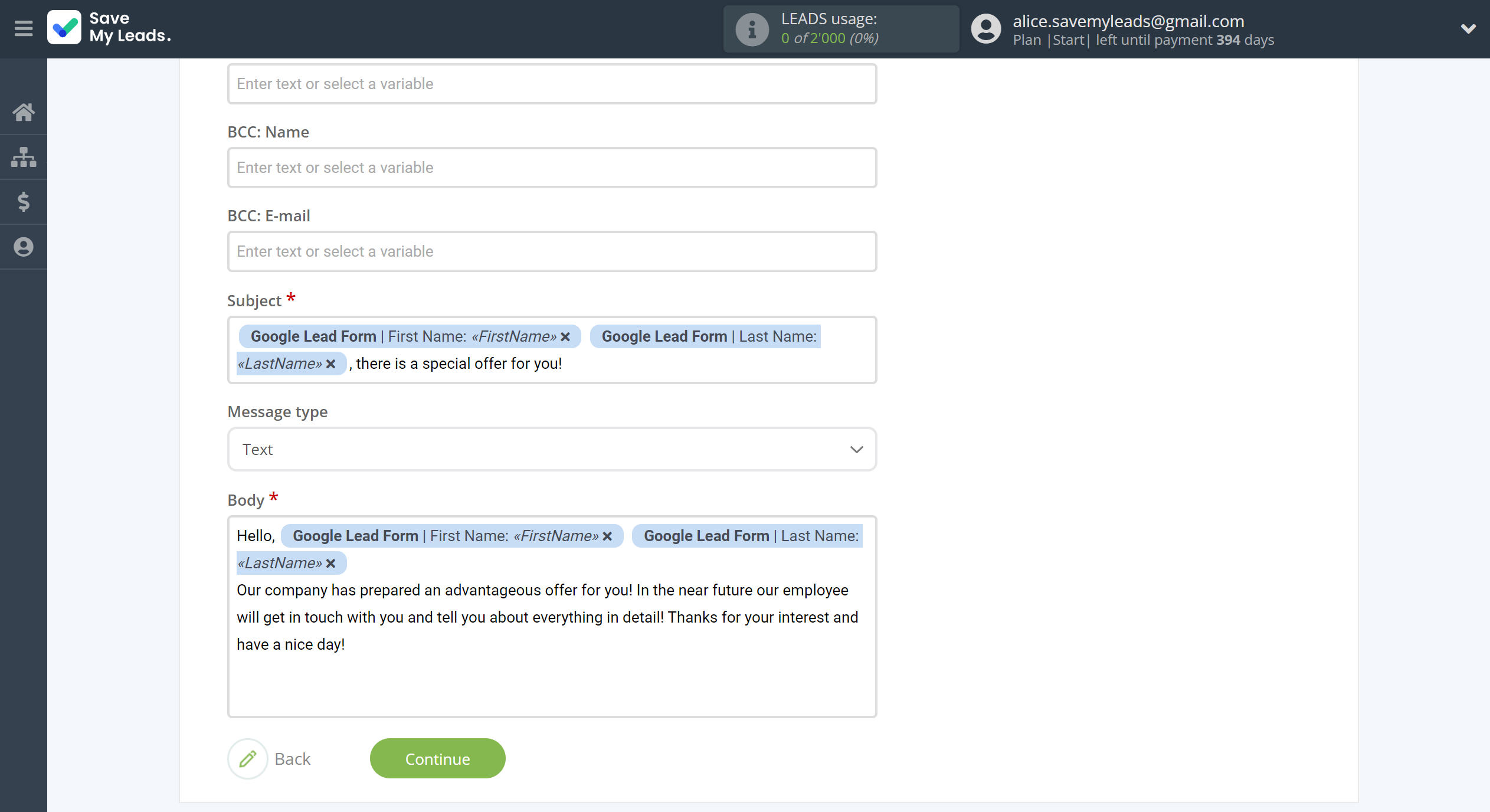
Task: Open connections sitemap icon in sidebar
Action: pos(24,157)
